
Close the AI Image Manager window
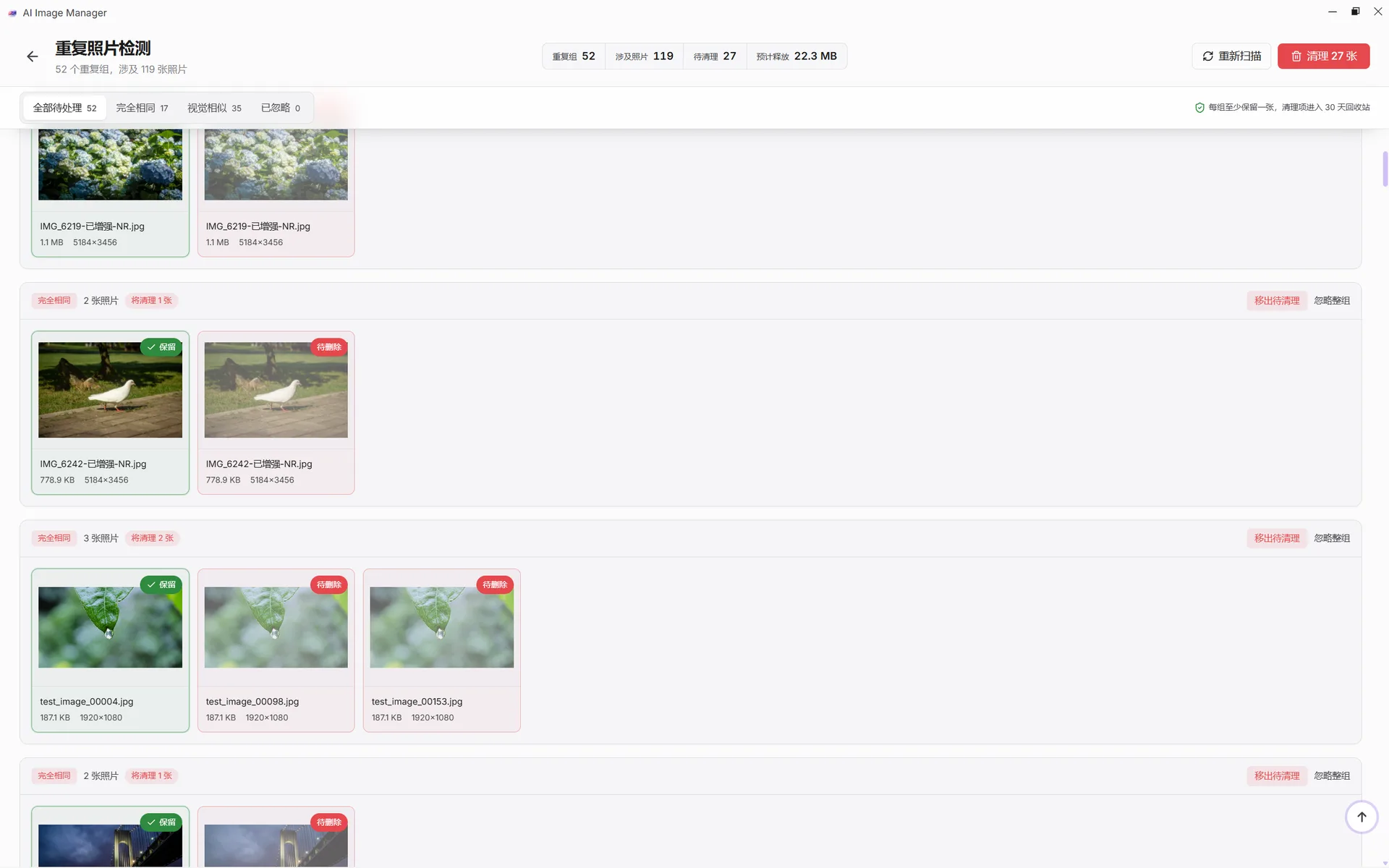point(1378,12)
